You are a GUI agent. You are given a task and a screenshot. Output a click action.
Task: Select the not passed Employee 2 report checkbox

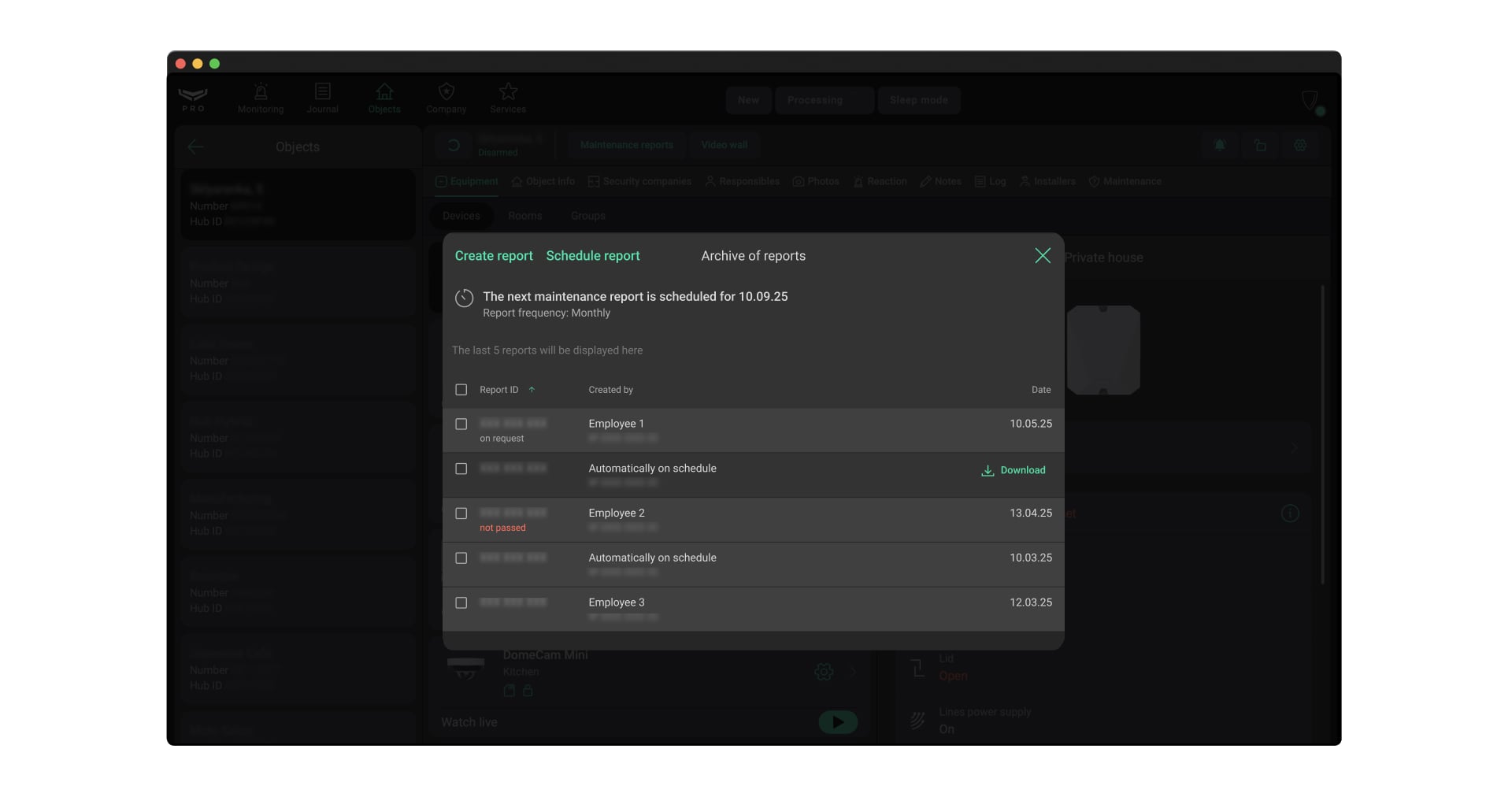pos(461,513)
